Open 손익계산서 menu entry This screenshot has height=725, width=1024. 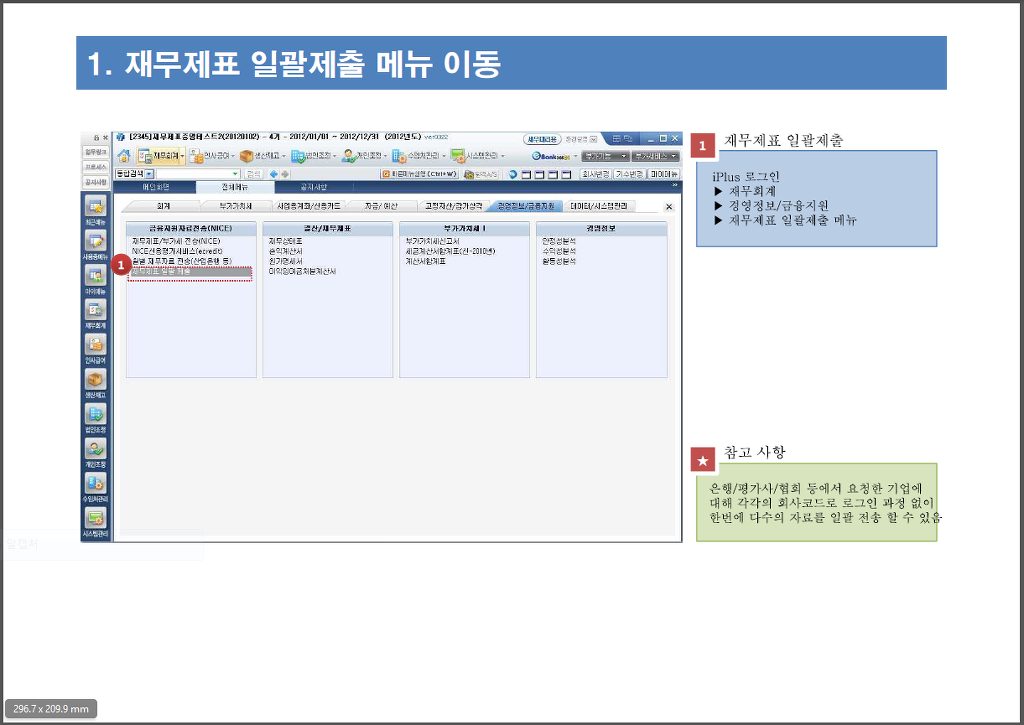pos(285,251)
